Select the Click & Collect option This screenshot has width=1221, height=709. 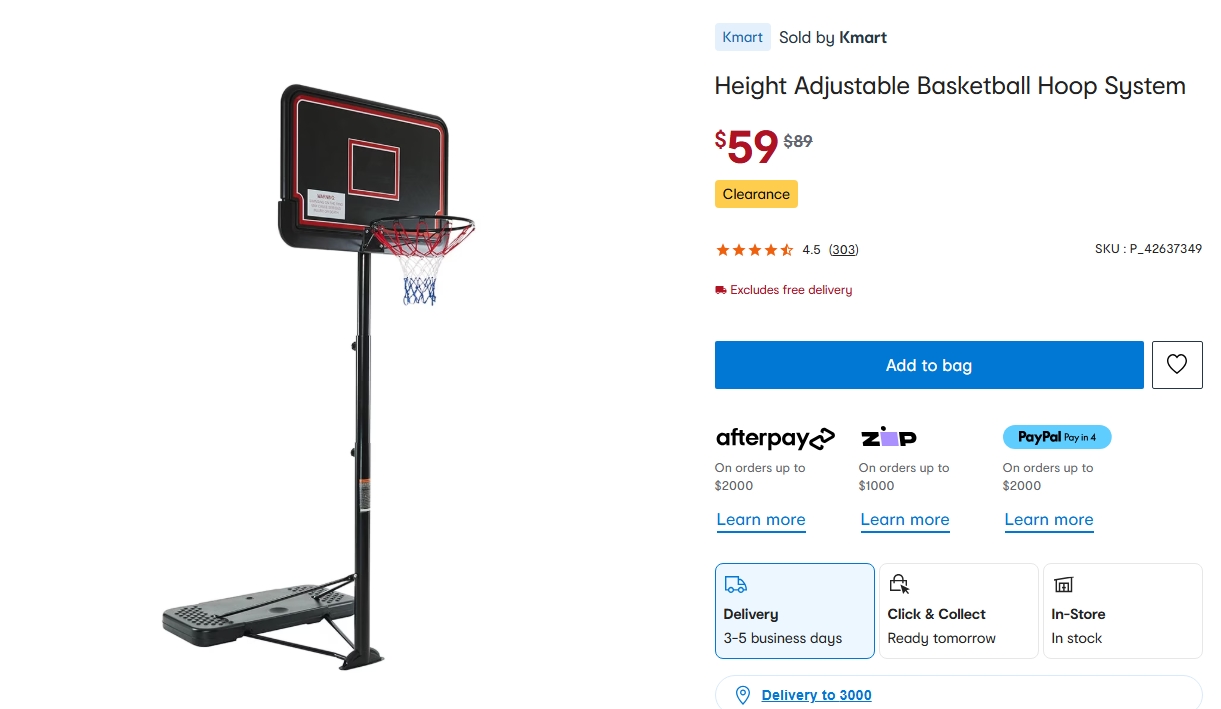tap(959, 611)
